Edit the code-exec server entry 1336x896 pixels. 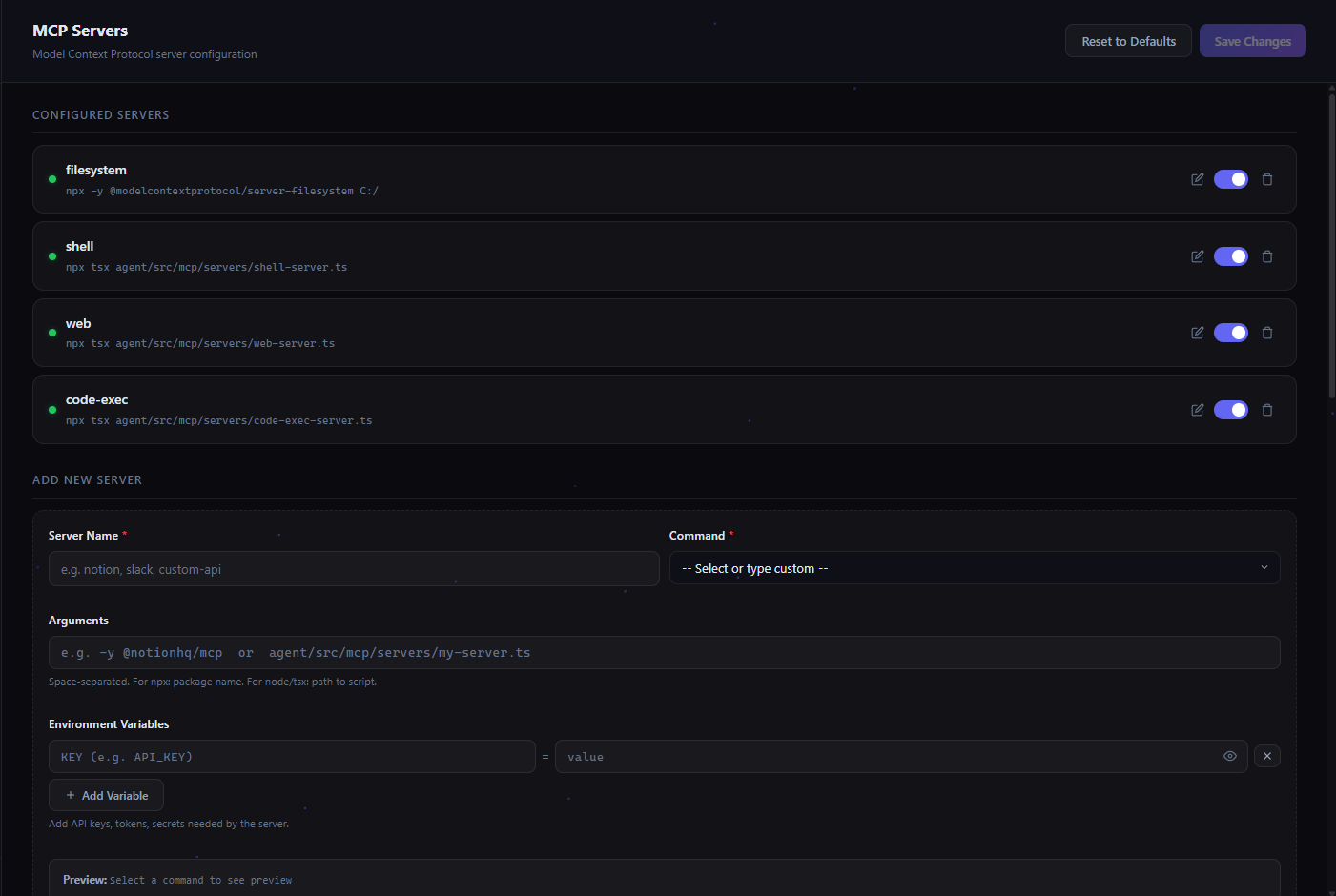tap(1198, 410)
